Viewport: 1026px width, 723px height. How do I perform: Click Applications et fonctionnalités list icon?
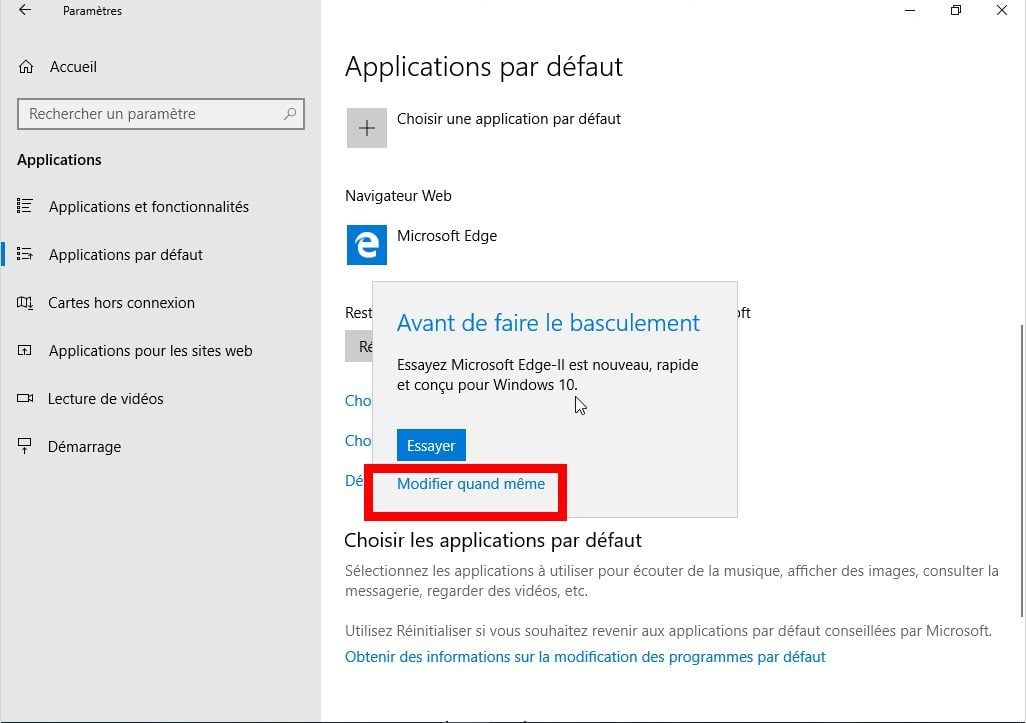pos(25,206)
